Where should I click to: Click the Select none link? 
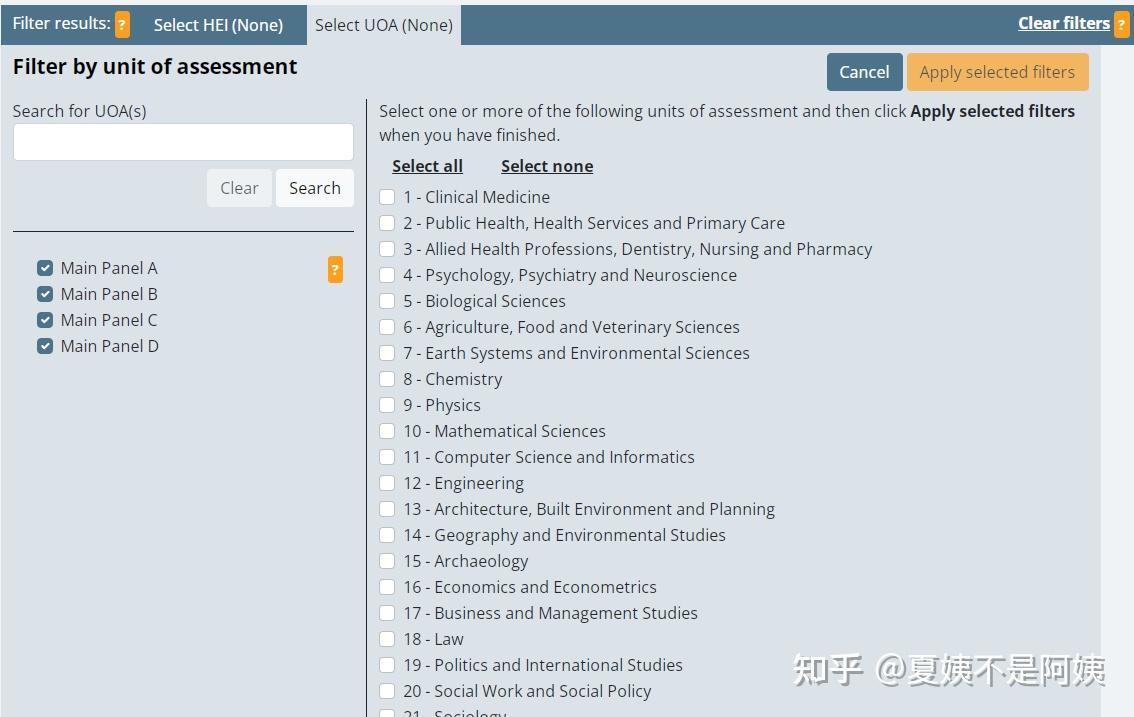tap(547, 166)
